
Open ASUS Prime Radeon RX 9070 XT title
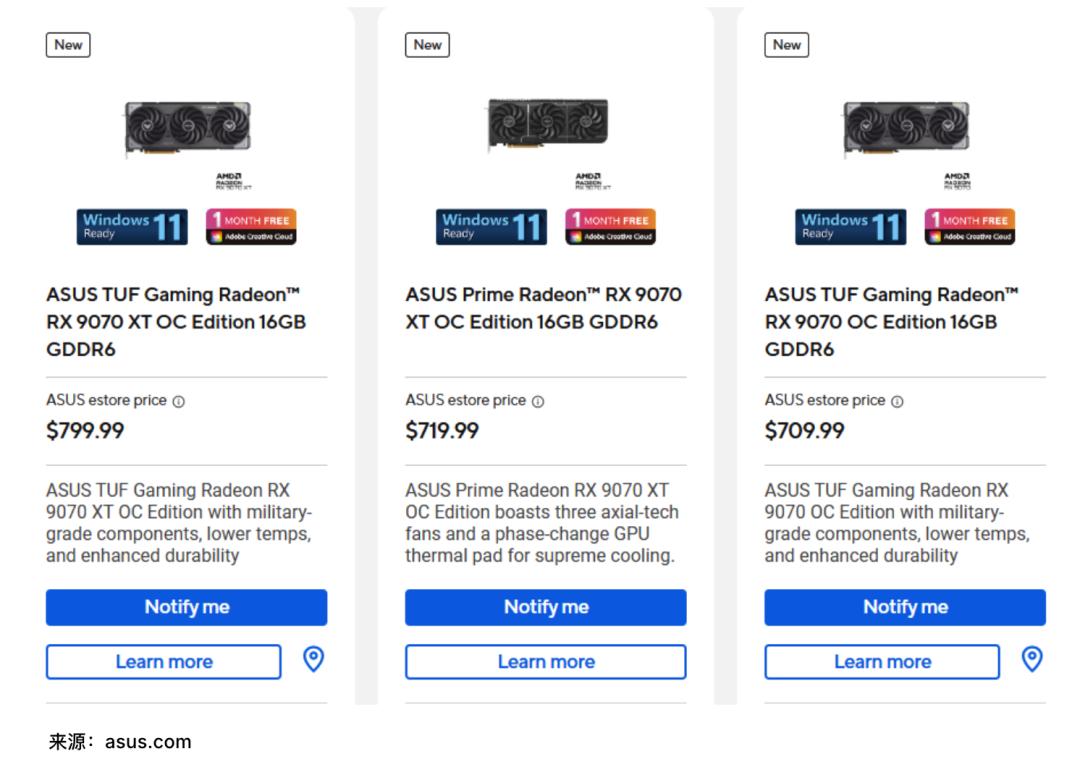[543, 308]
